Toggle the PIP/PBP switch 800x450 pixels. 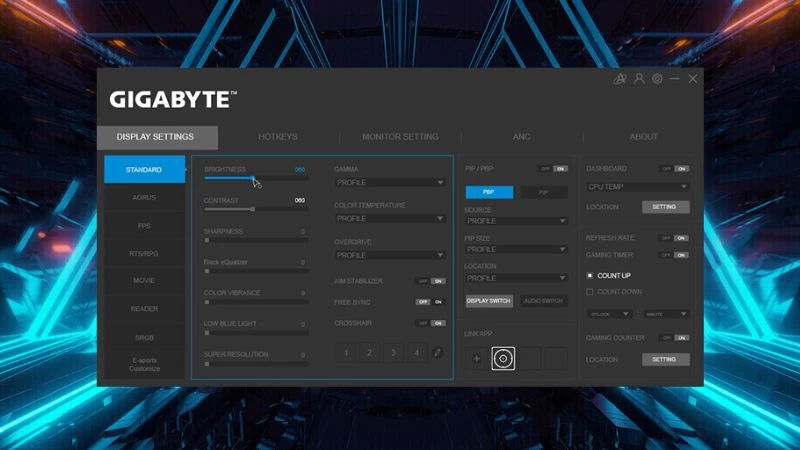(x=553, y=169)
